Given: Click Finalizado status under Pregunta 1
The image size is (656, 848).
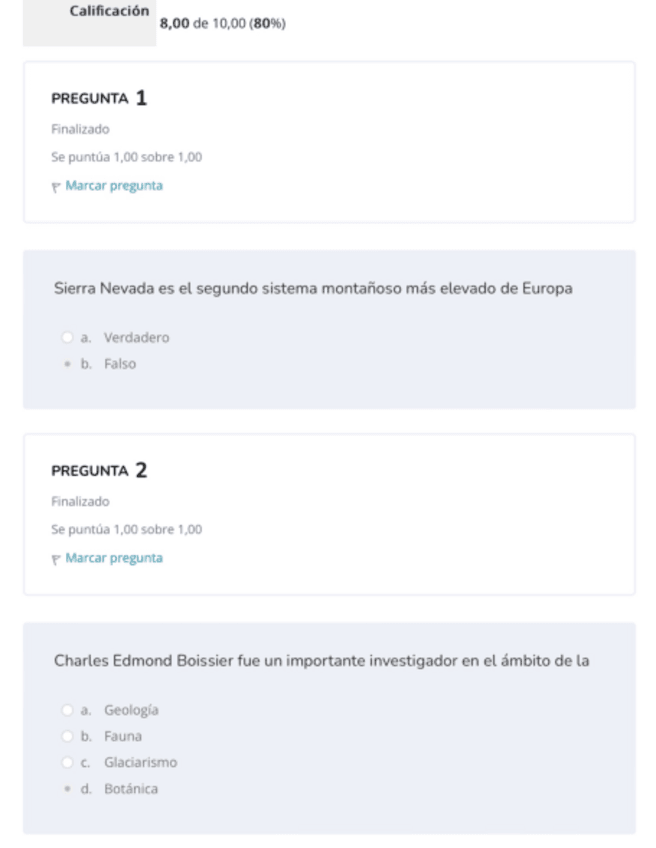Looking at the screenshot, I should pyautogui.click(x=80, y=129).
